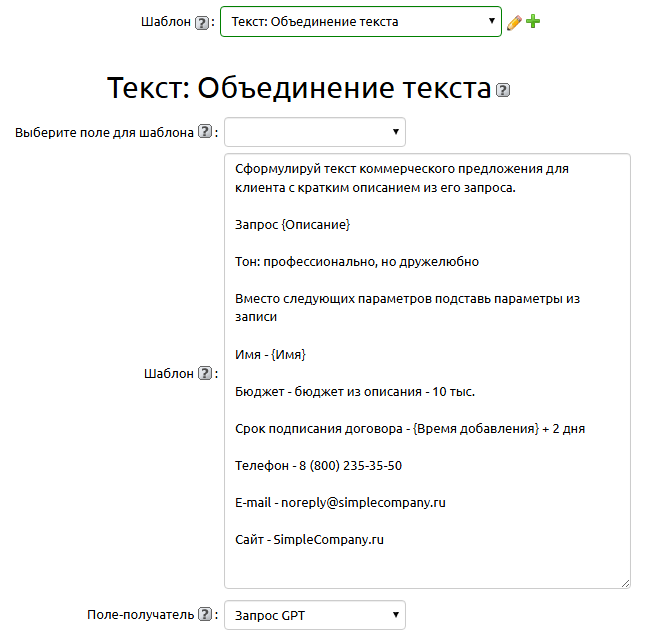
Task: Click the line Сайт - SimpleCompany.ru
Action: coord(309,540)
